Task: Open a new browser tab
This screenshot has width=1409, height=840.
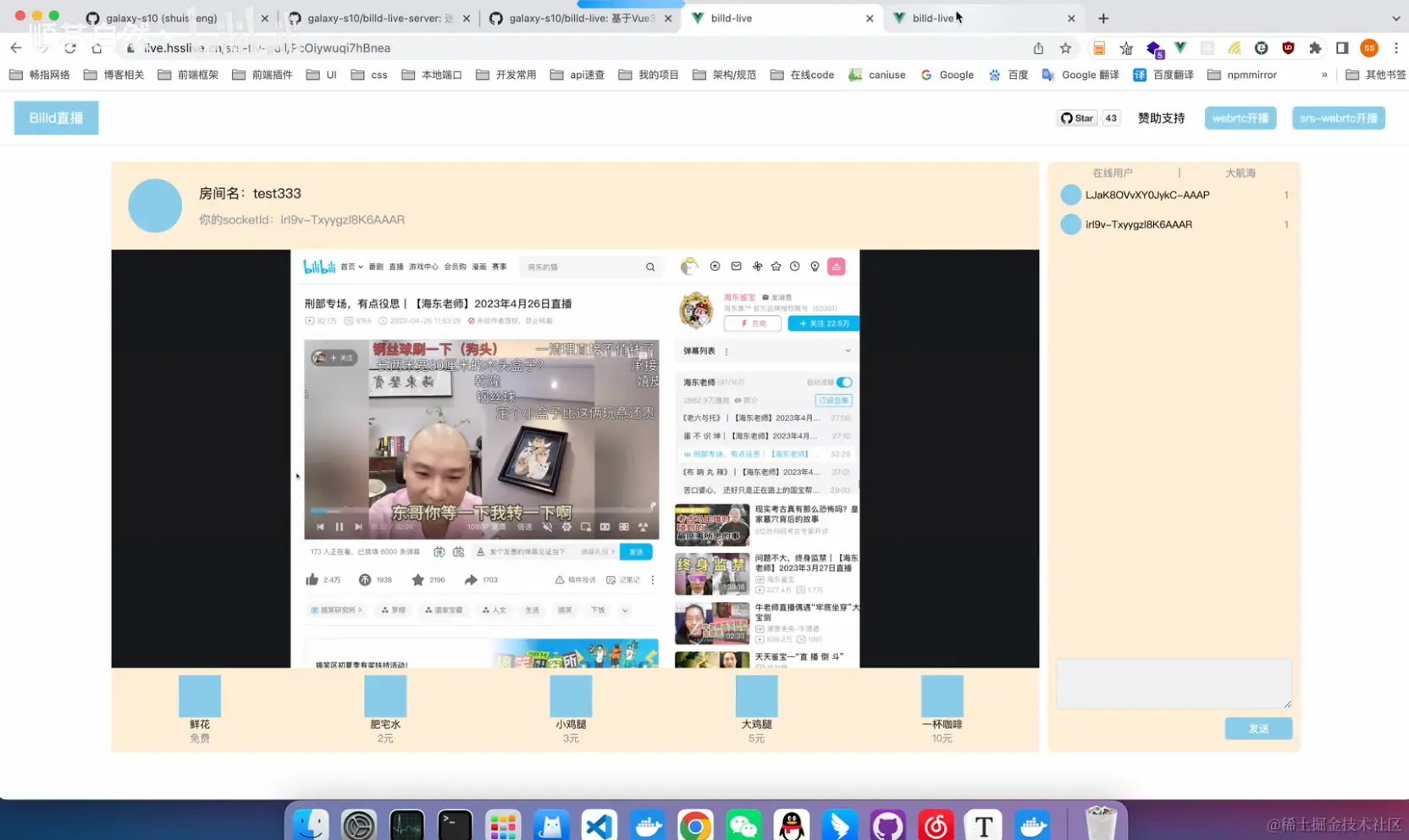Action: [1103, 18]
